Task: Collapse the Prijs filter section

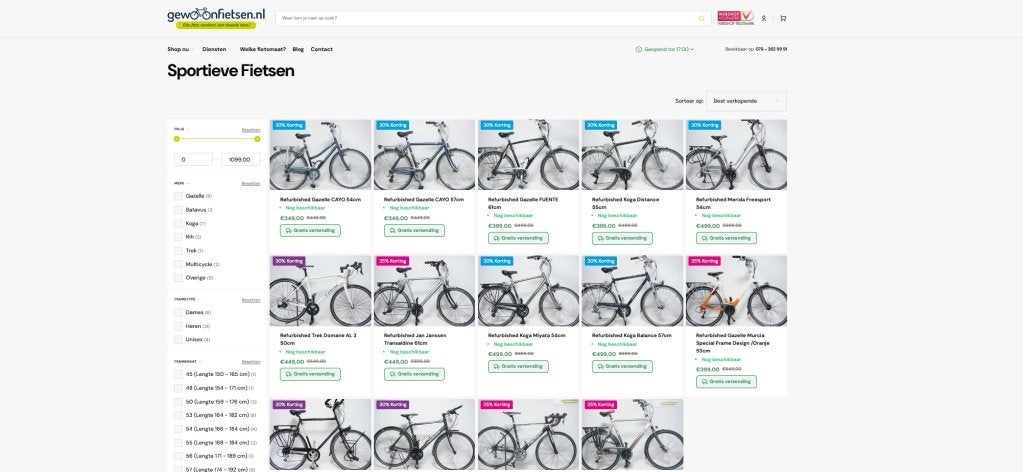Action: pos(181,129)
